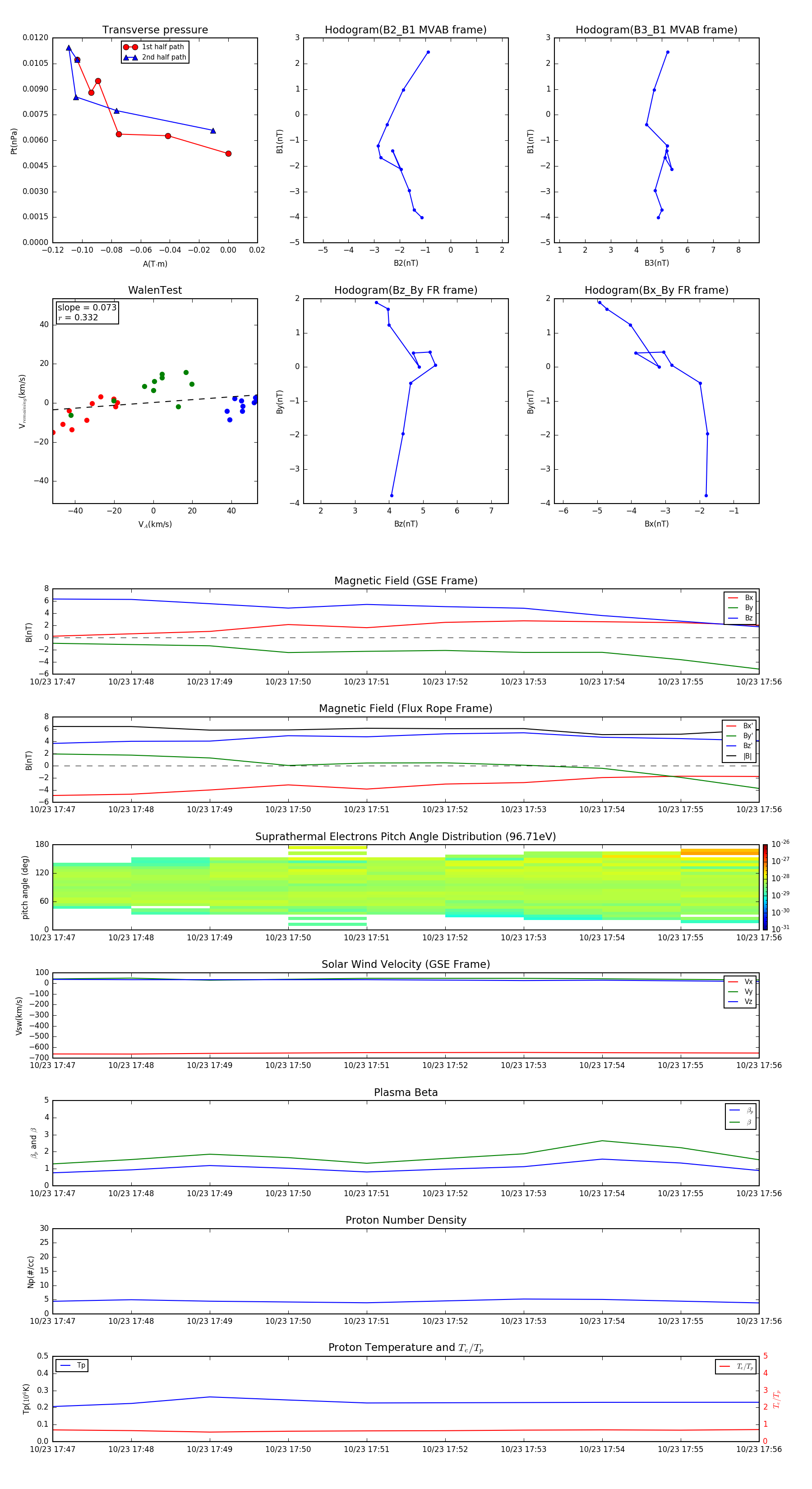Select the 'Hodogram(Bx_By FR frame)' title
Screen dimensions: 812x1489
pos(656,290)
